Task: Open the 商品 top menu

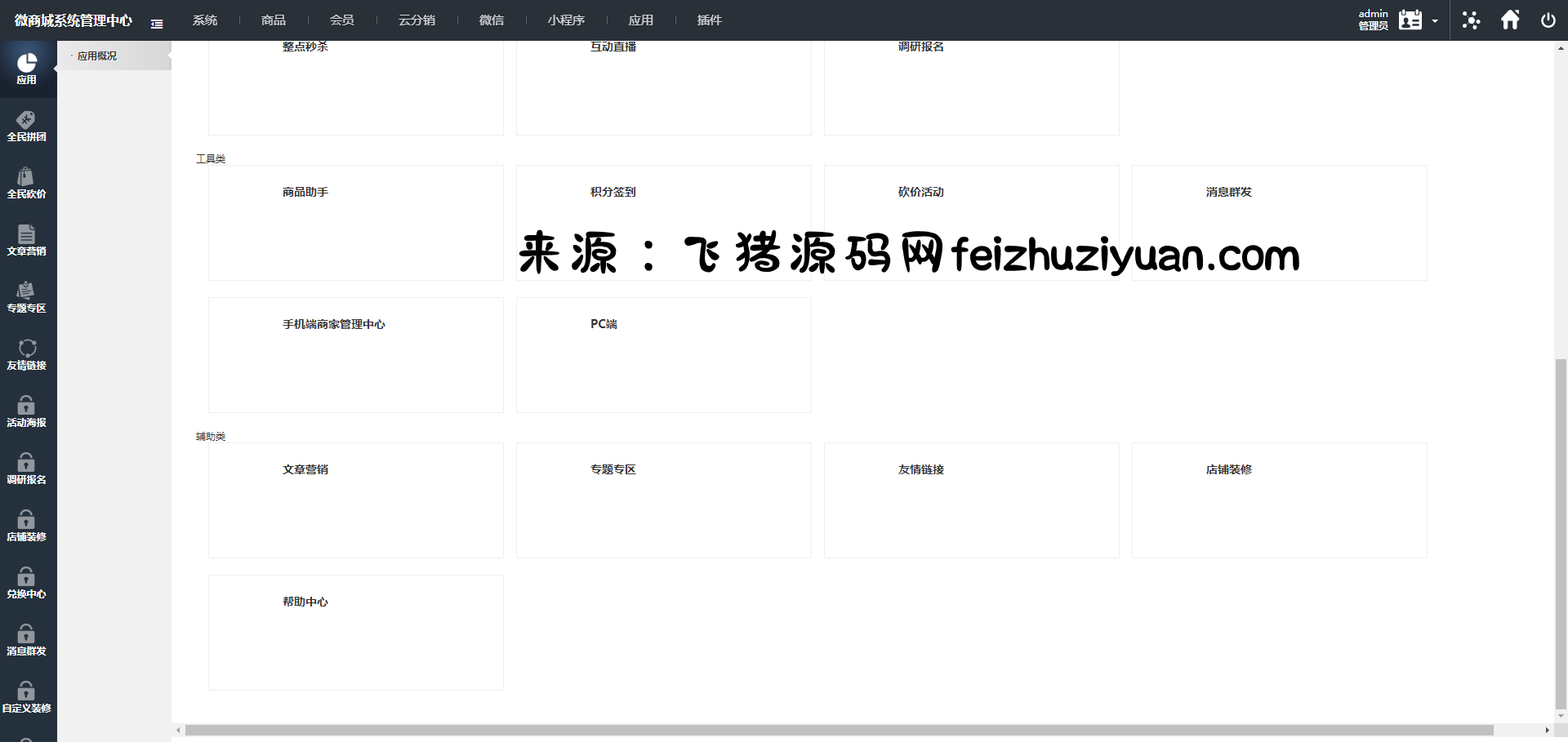Action: 274,20
